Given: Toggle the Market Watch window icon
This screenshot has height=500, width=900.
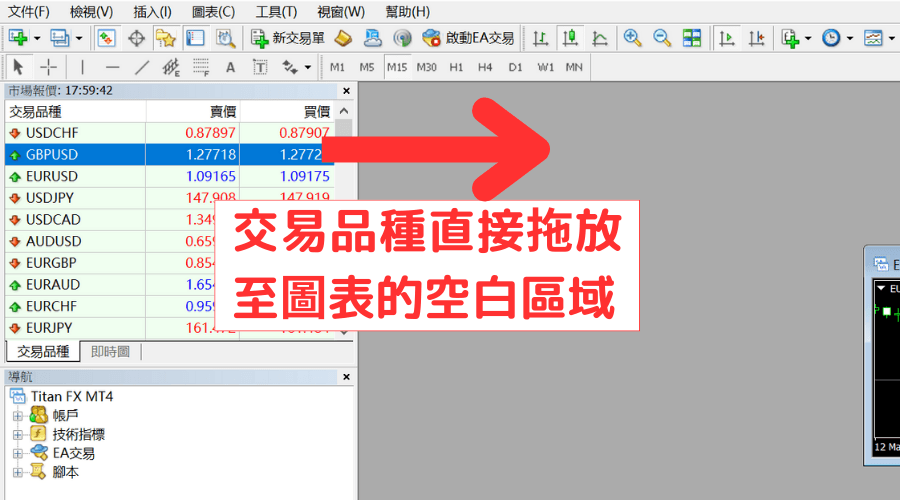Looking at the screenshot, I should coord(106,38).
